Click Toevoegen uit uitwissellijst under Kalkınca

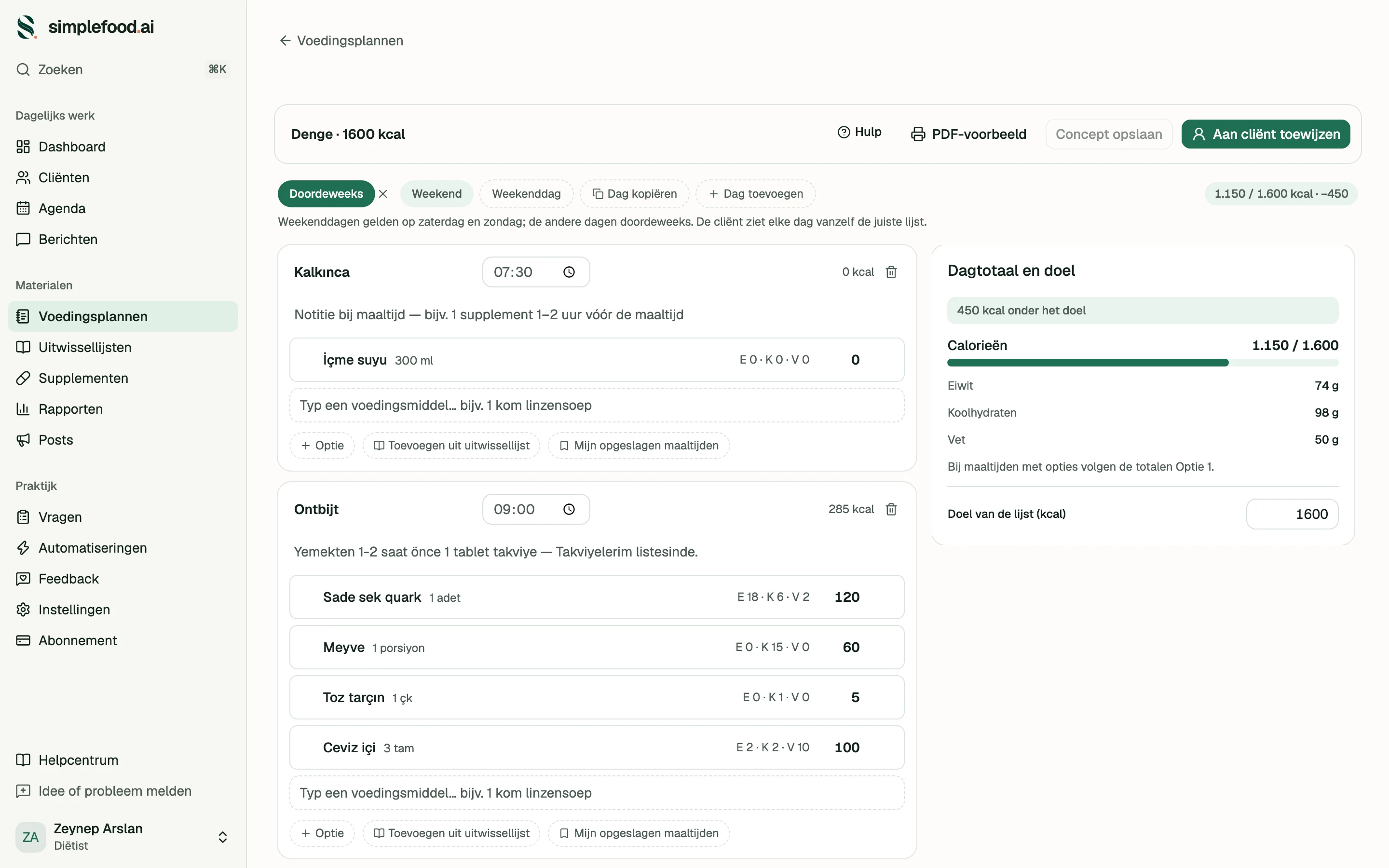pyautogui.click(x=451, y=446)
